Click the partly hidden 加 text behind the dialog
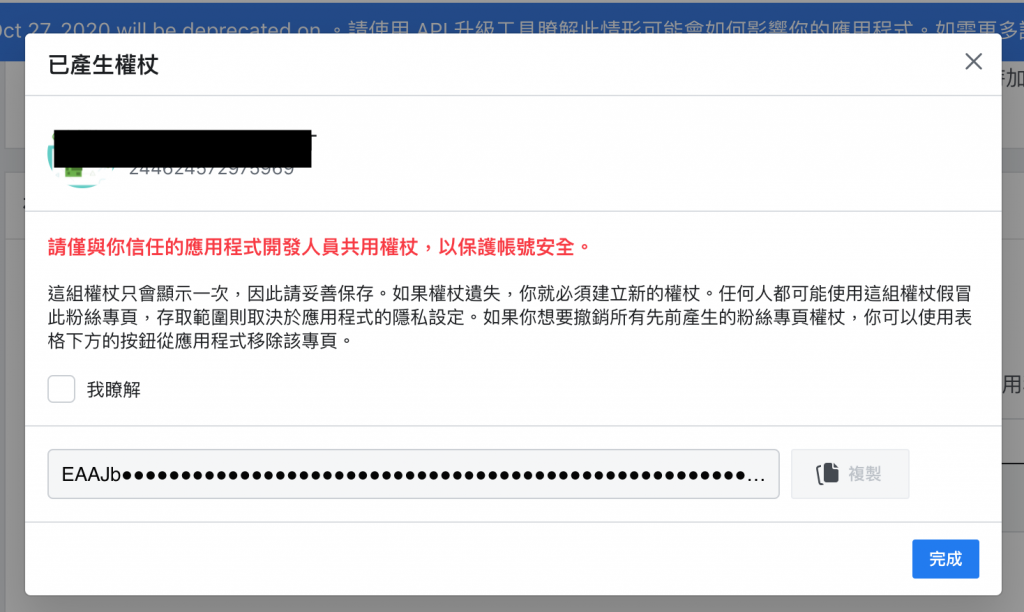Image resolution: width=1024 pixels, height=612 pixels. [1014, 78]
